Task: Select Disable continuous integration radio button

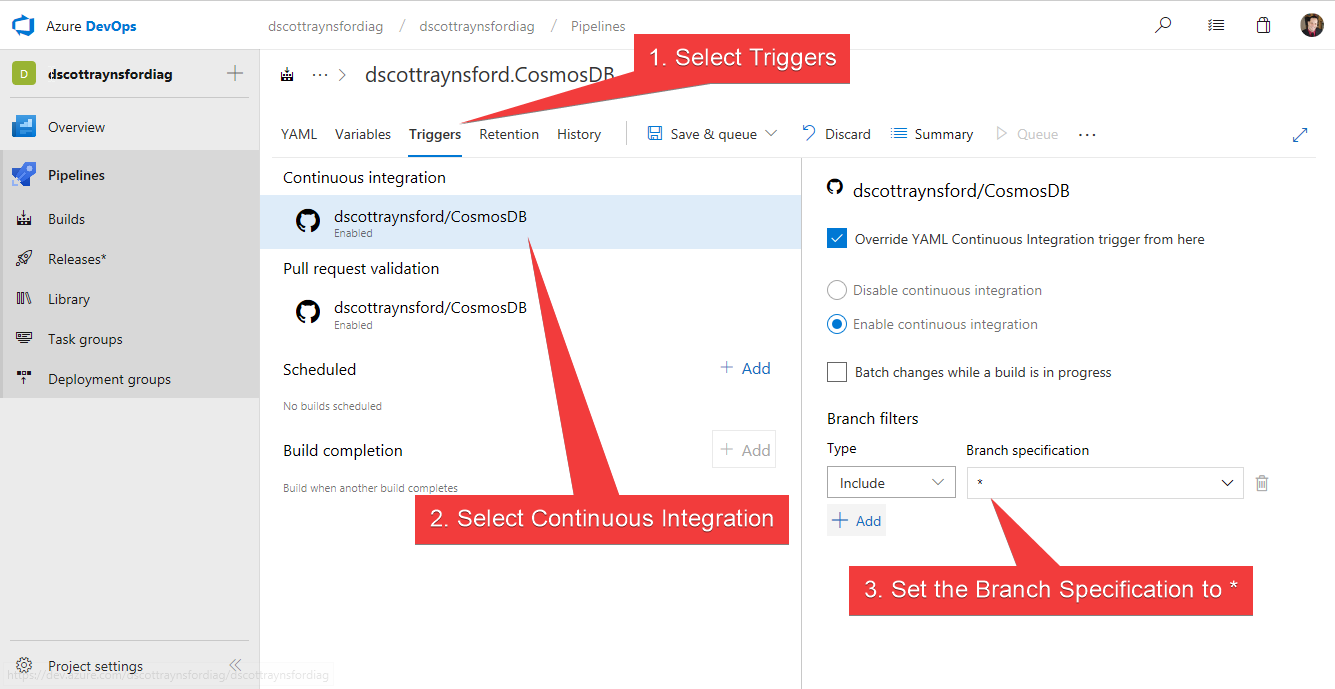Action: 837,290
